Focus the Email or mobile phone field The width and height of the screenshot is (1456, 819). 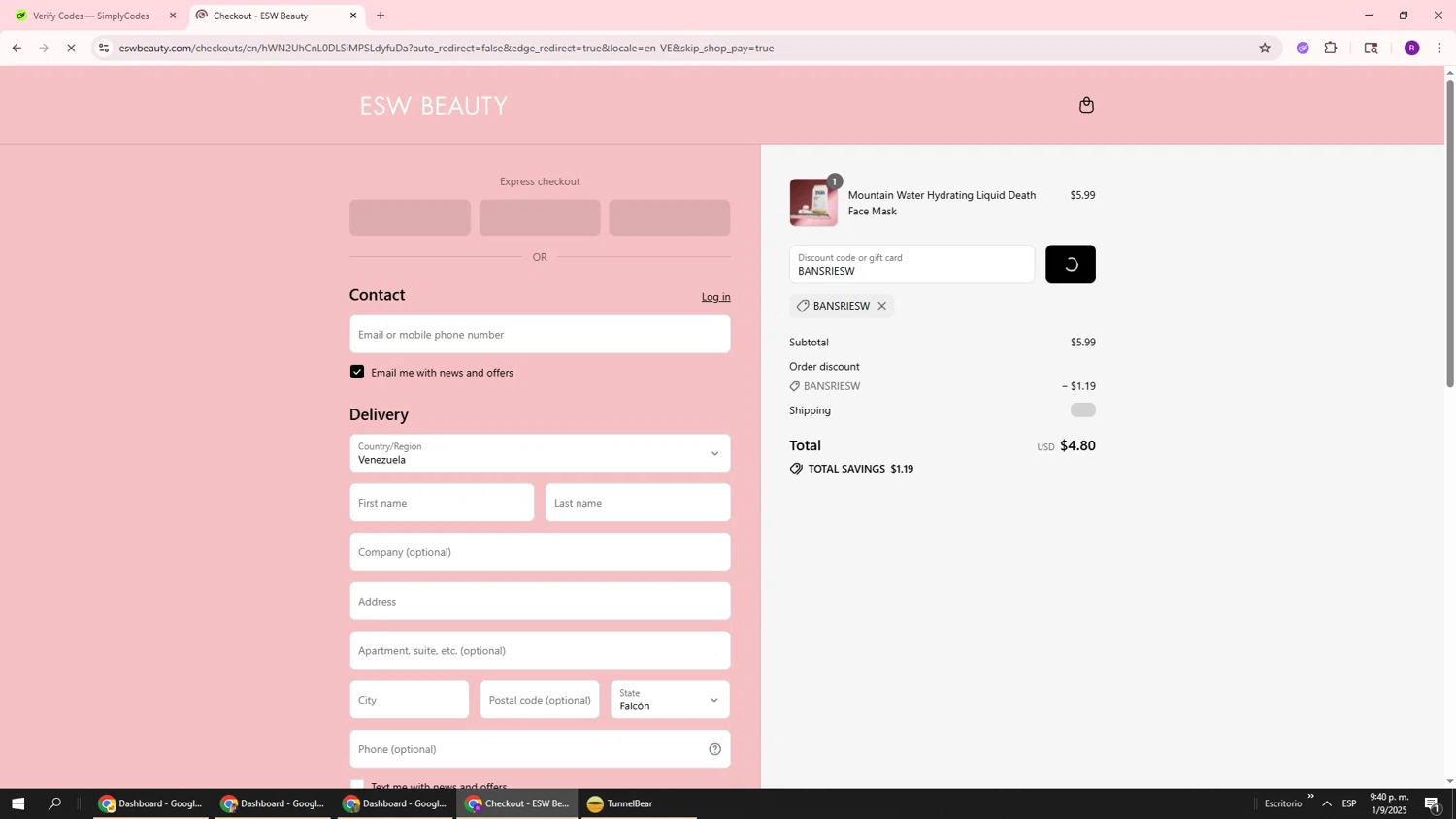tap(540, 334)
